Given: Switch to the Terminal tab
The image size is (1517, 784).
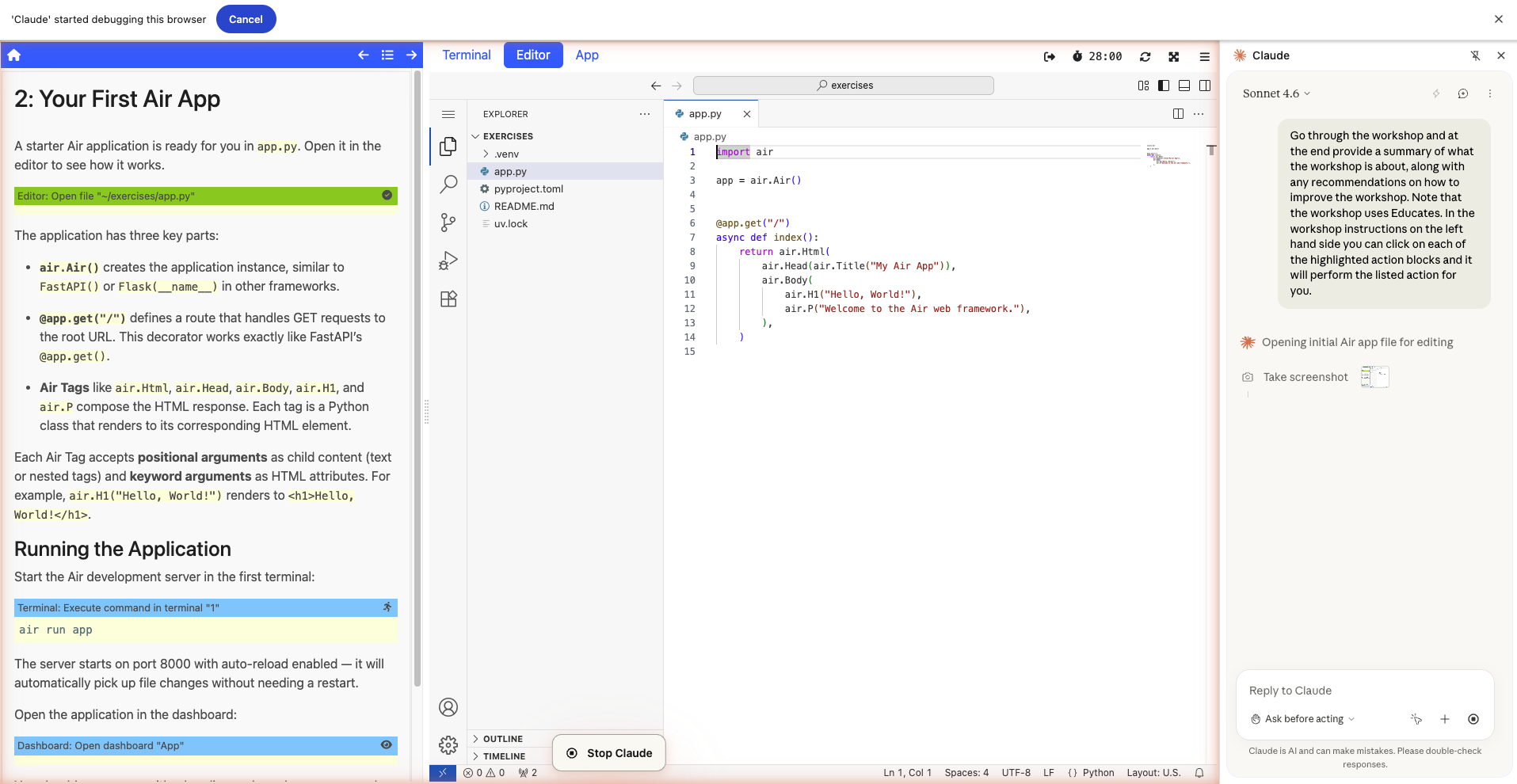Looking at the screenshot, I should pos(466,55).
